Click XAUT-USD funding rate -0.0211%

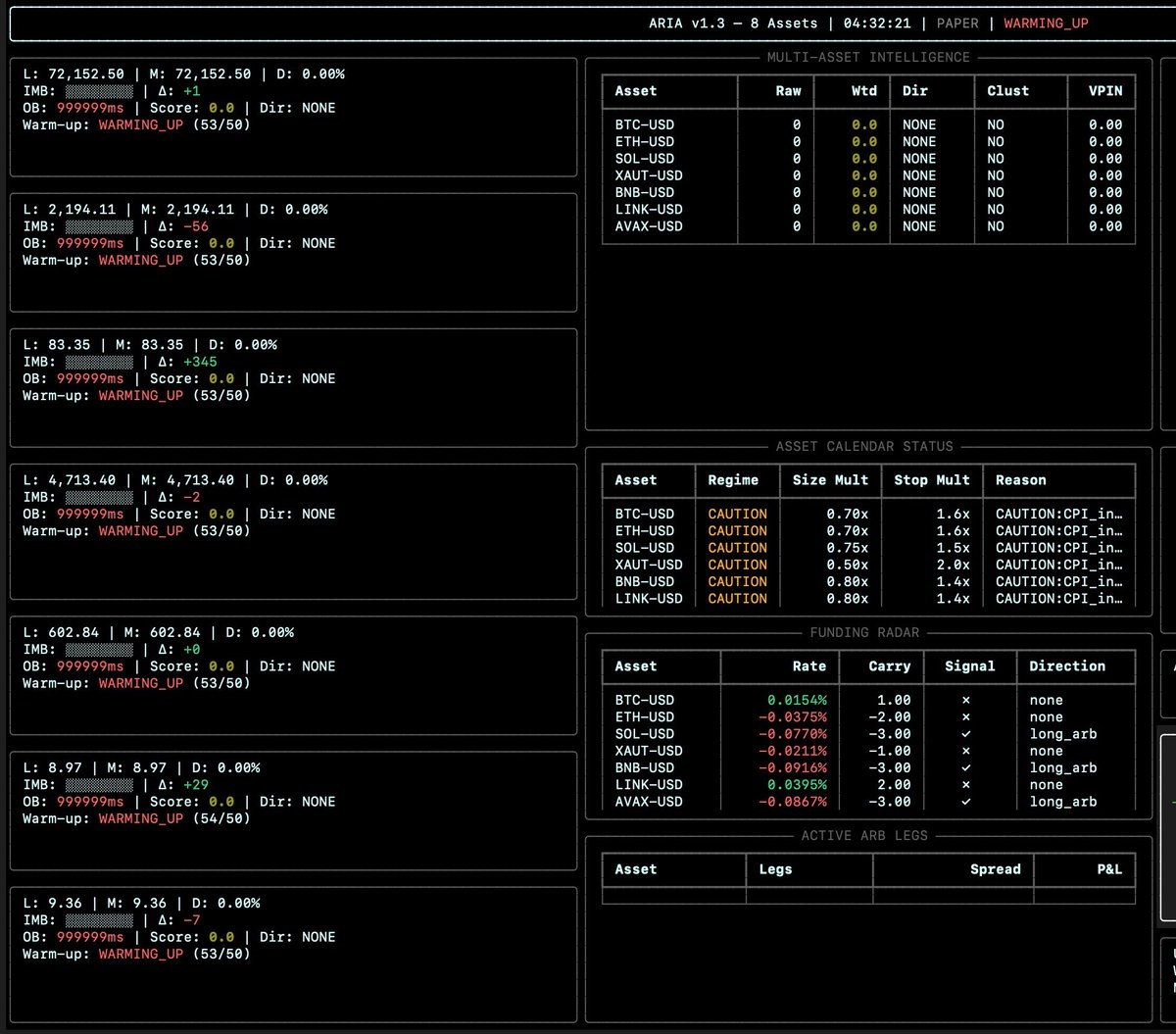click(792, 751)
